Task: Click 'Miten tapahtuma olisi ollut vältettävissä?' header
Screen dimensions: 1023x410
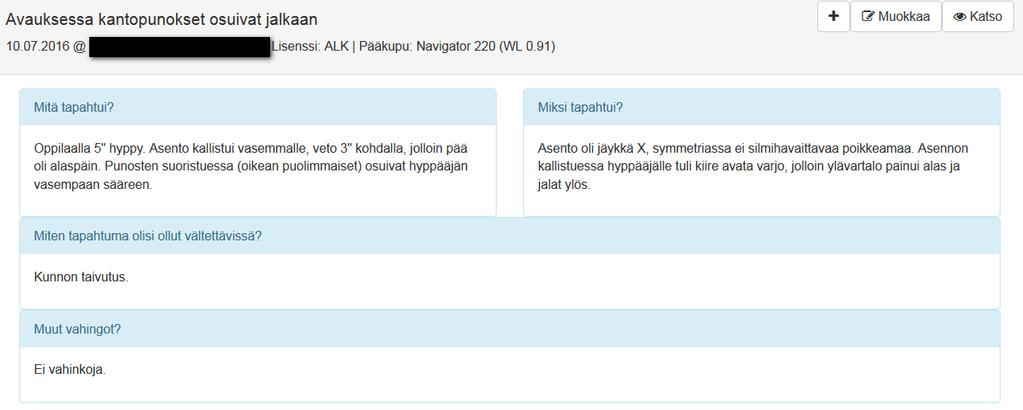Action: [510, 236]
